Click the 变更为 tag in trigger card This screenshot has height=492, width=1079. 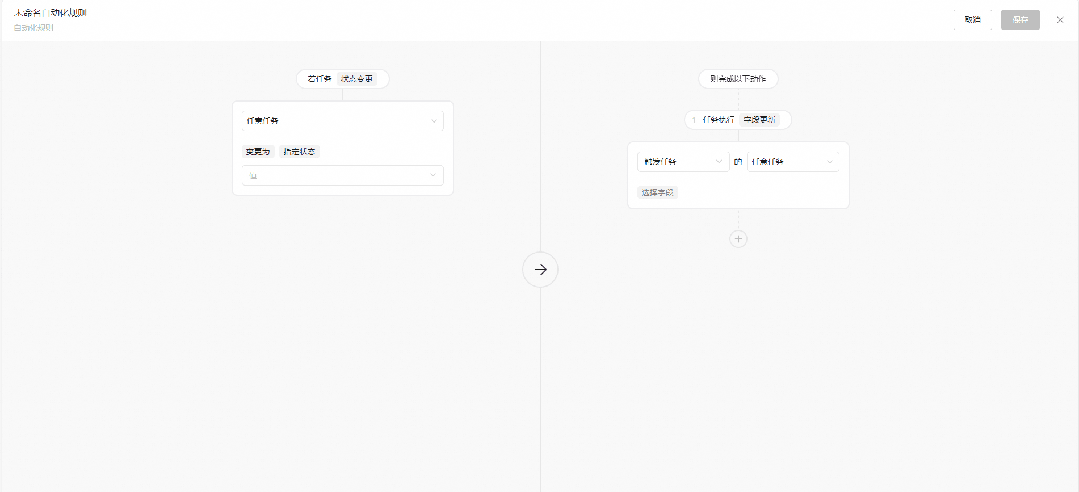(x=257, y=152)
